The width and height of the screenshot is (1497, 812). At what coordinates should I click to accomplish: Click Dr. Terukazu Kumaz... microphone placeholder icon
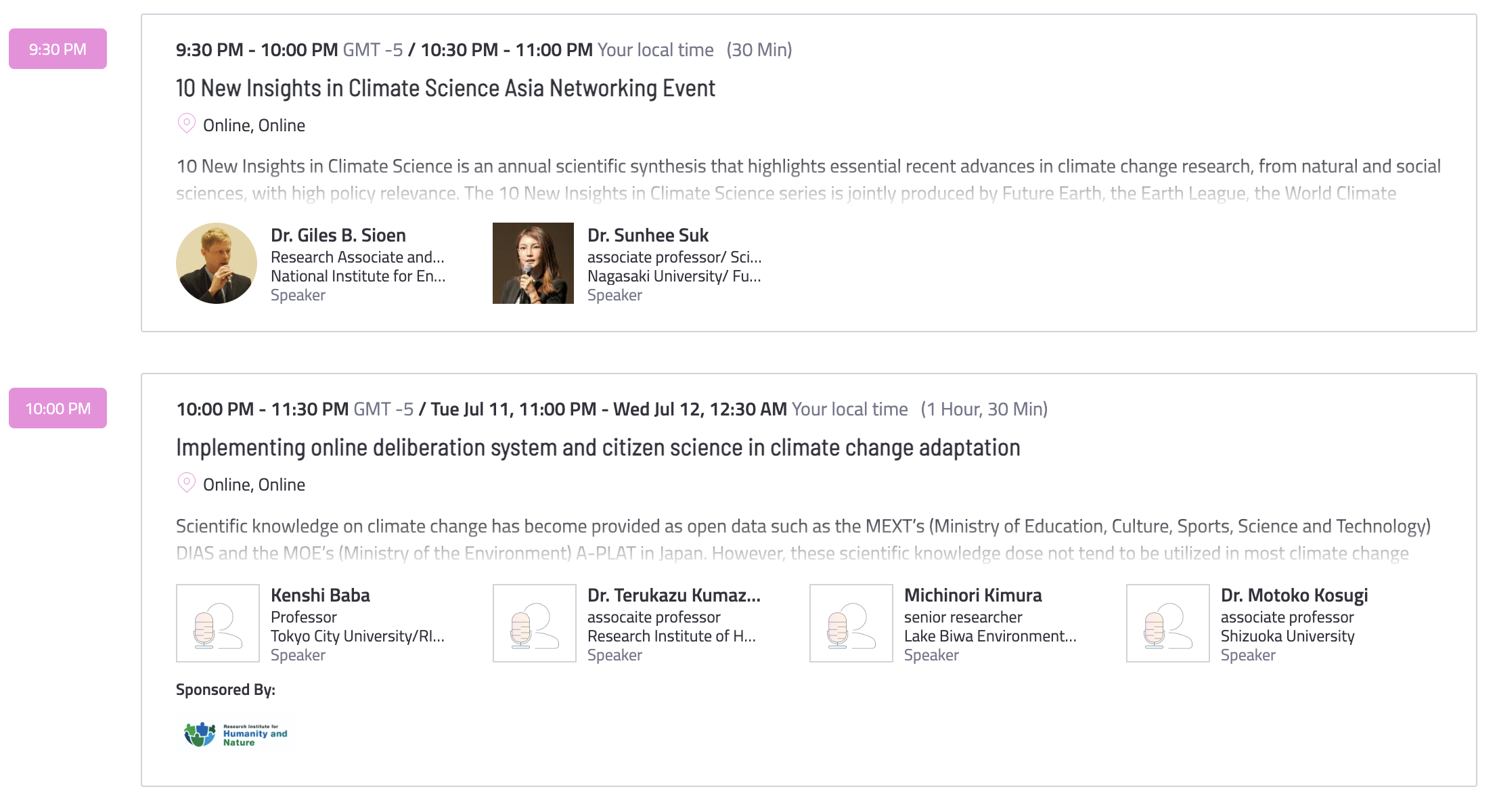point(535,623)
